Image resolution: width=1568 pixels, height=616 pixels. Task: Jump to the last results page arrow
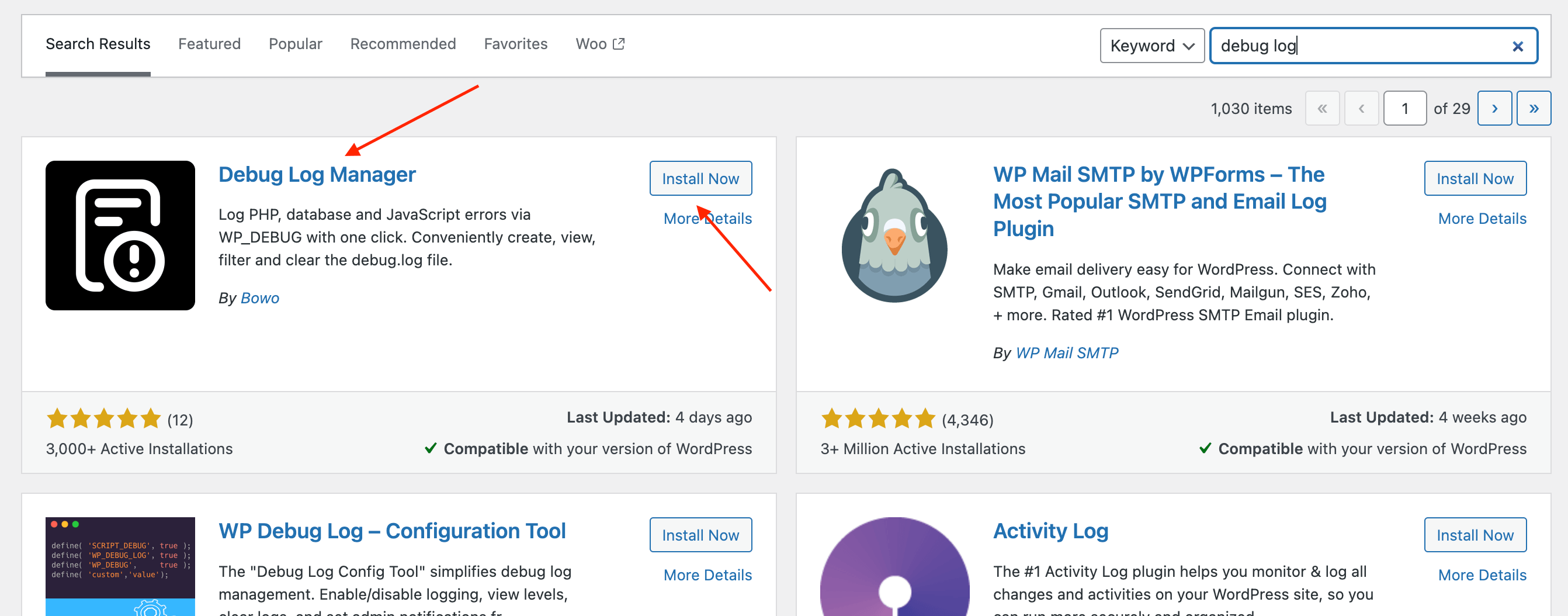tap(1534, 108)
